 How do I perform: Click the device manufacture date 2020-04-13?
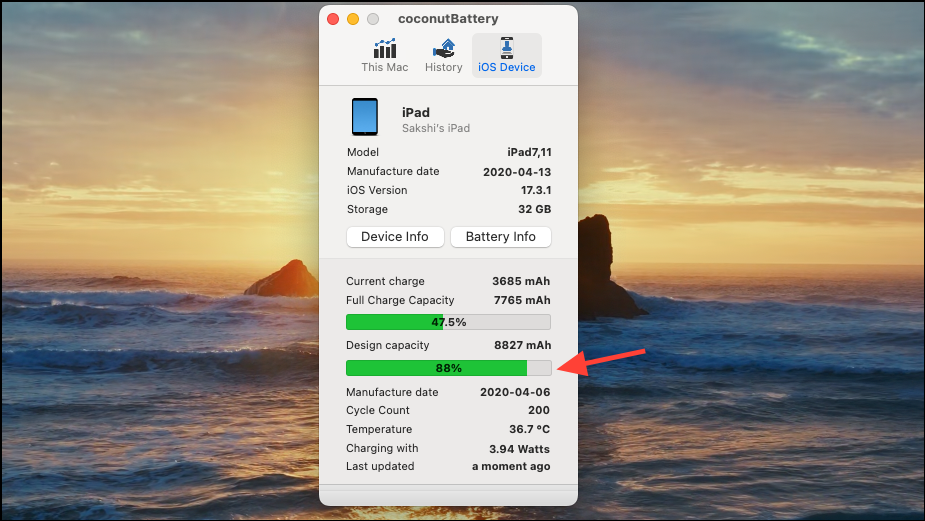(517, 172)
